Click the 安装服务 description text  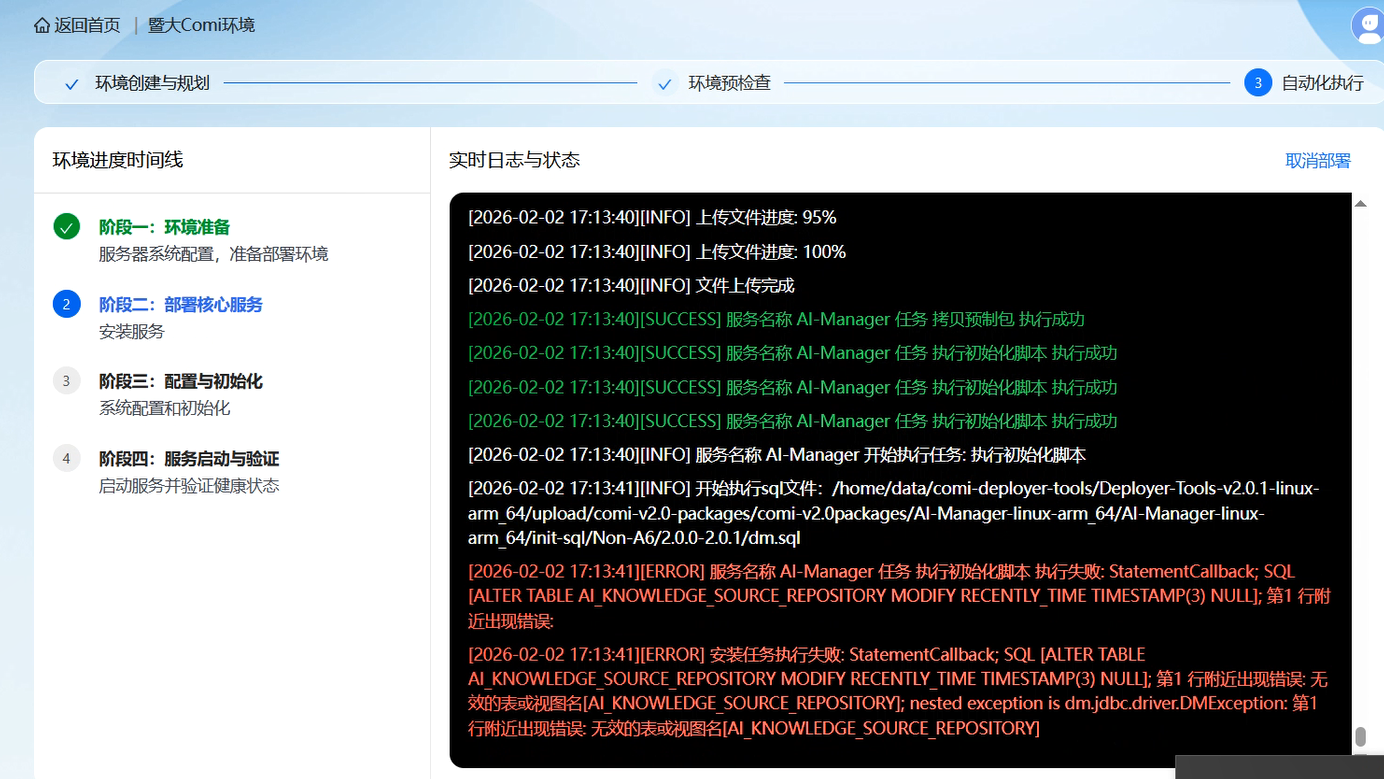click(x=132, y=332)
